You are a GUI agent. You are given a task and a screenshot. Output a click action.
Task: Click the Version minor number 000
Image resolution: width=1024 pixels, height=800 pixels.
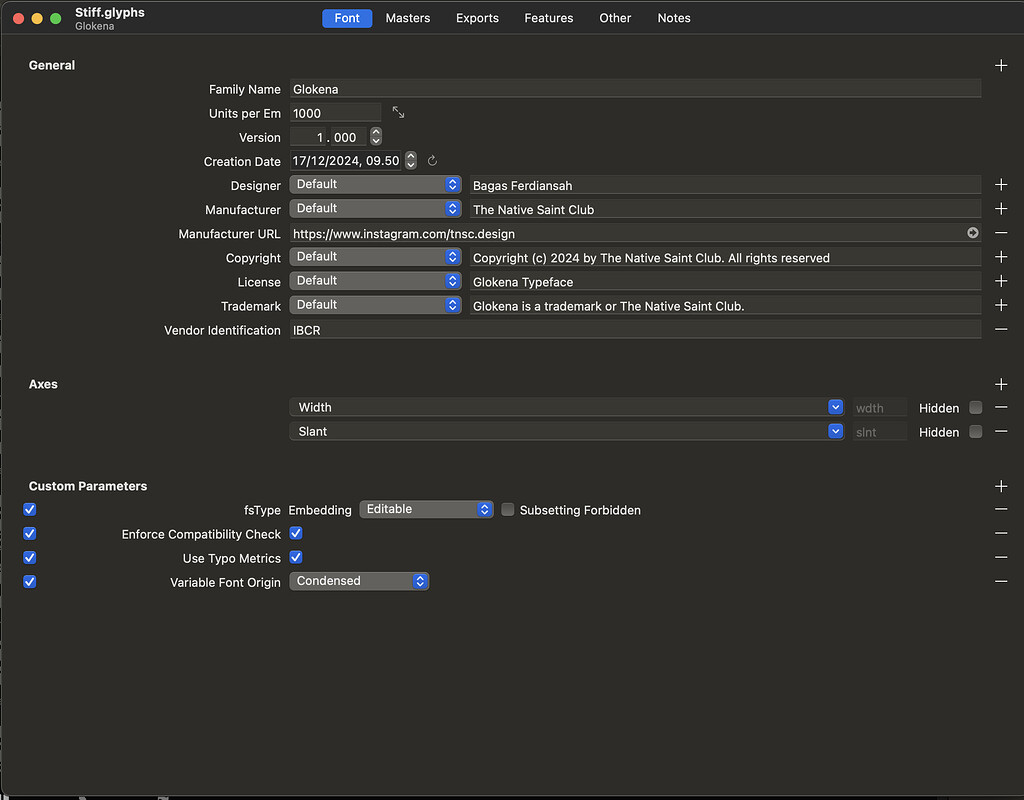(x=347, y=137)
